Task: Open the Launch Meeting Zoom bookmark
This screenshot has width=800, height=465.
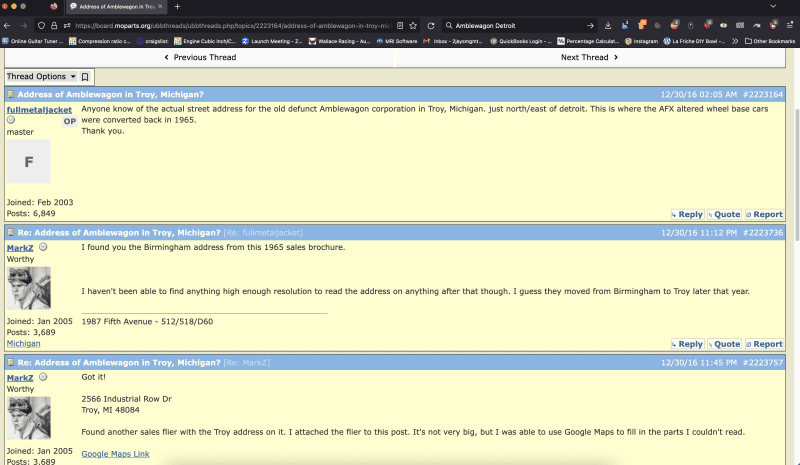Action: (272, 41)
